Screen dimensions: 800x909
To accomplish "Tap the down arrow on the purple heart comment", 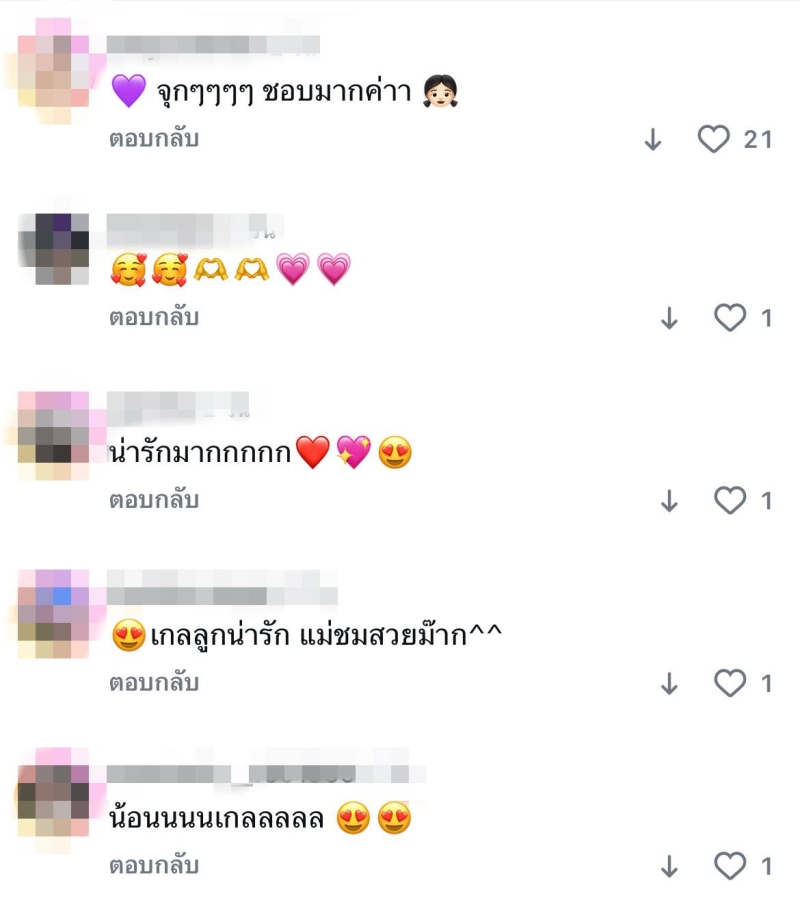I will pyautogui.click(x=653, y=140).
